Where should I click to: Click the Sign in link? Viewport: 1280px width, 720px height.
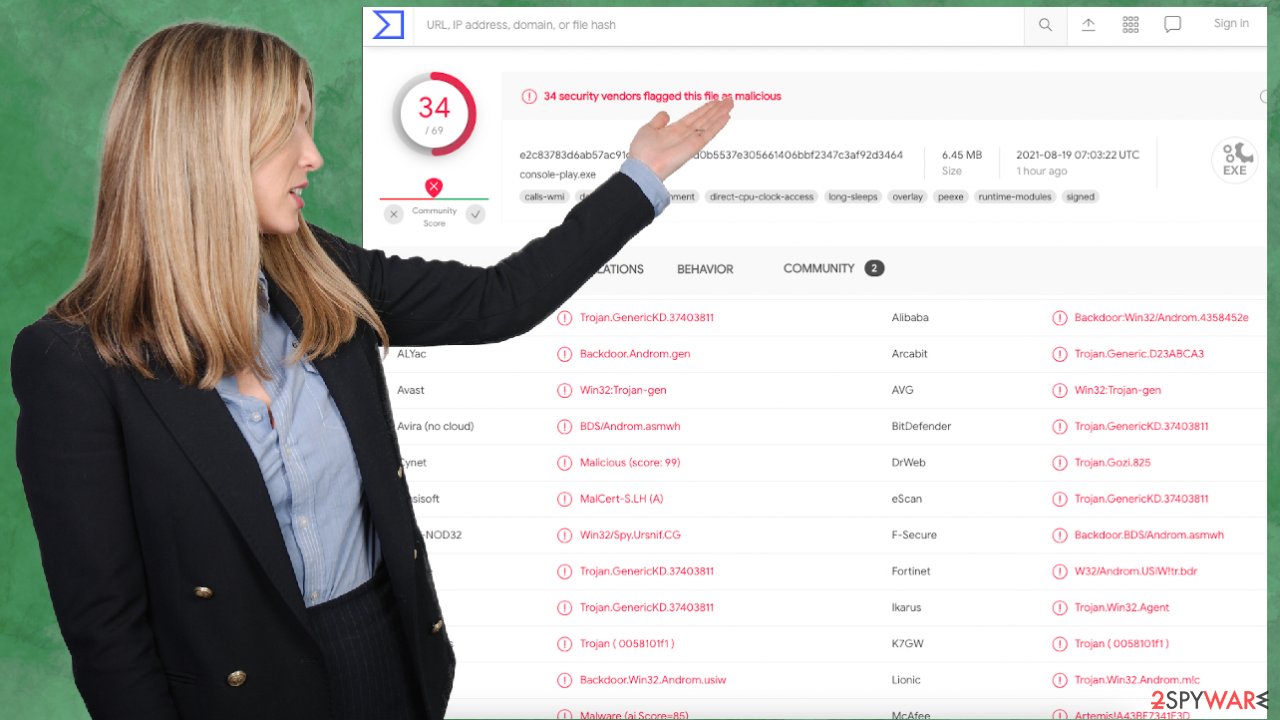(1231, 24)
